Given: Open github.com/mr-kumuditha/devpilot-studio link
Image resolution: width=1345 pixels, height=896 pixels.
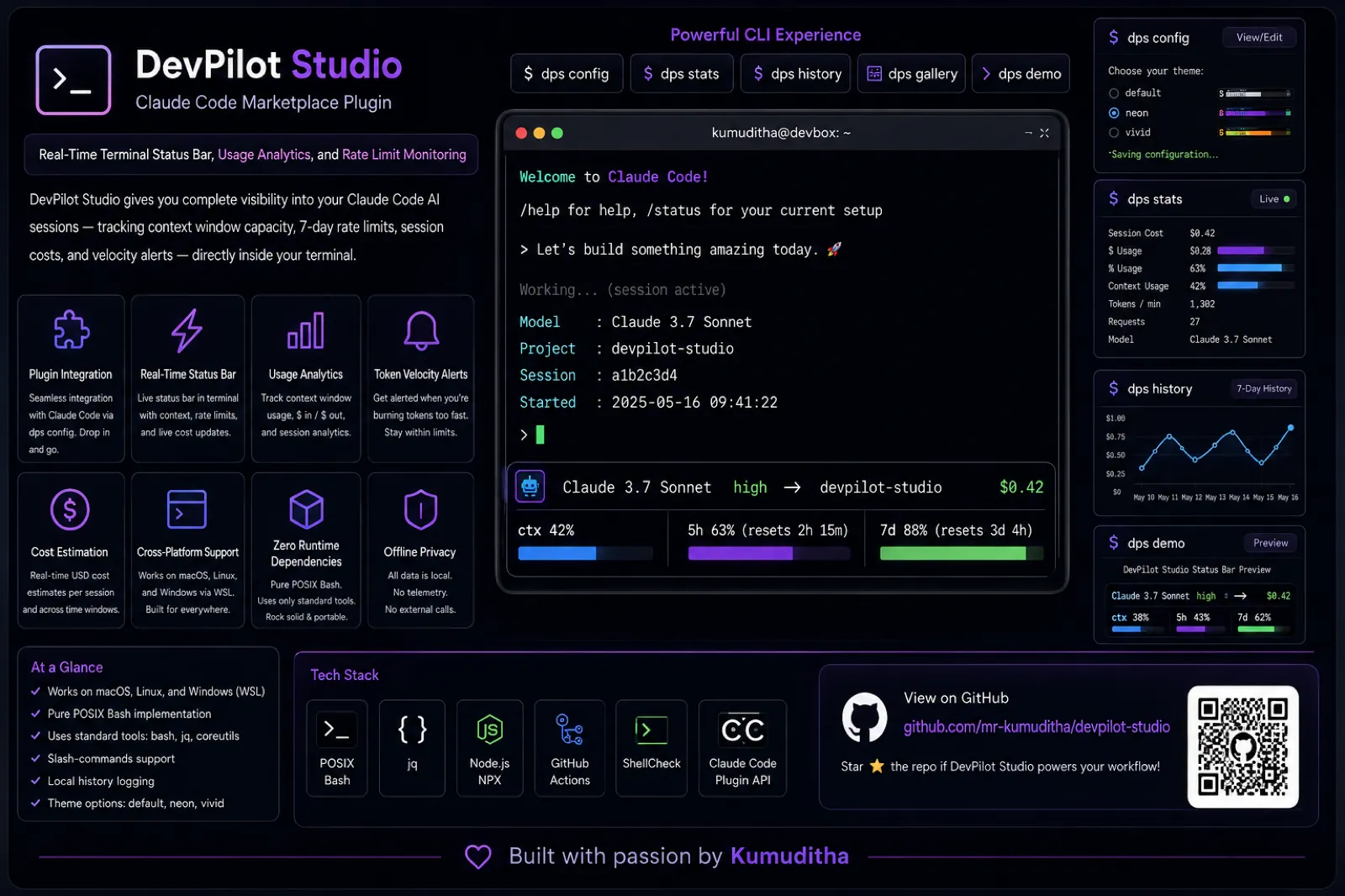Looking at the screenshot, I should (x=1036, y=727).
